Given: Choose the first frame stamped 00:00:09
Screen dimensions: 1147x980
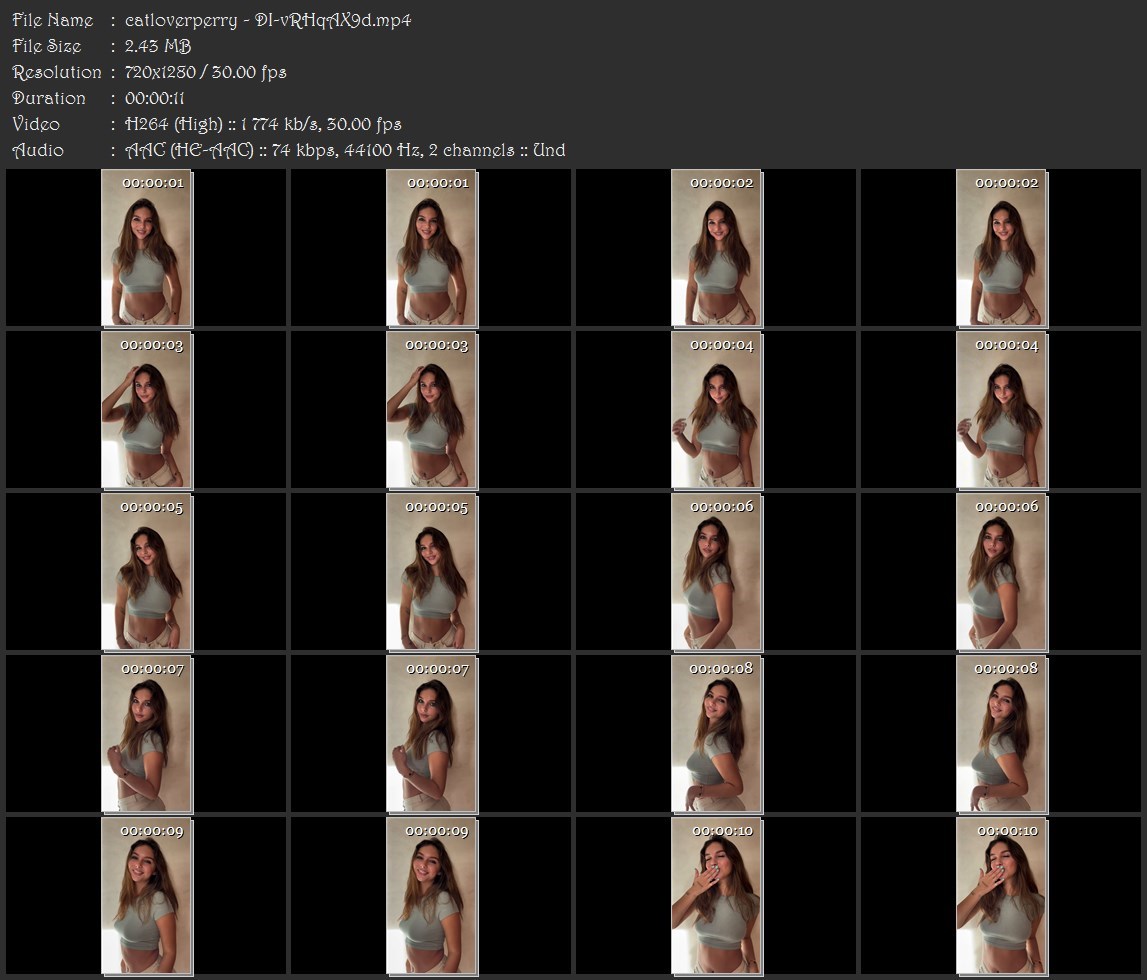Looking at the screenshot, I should coord(146,897).
